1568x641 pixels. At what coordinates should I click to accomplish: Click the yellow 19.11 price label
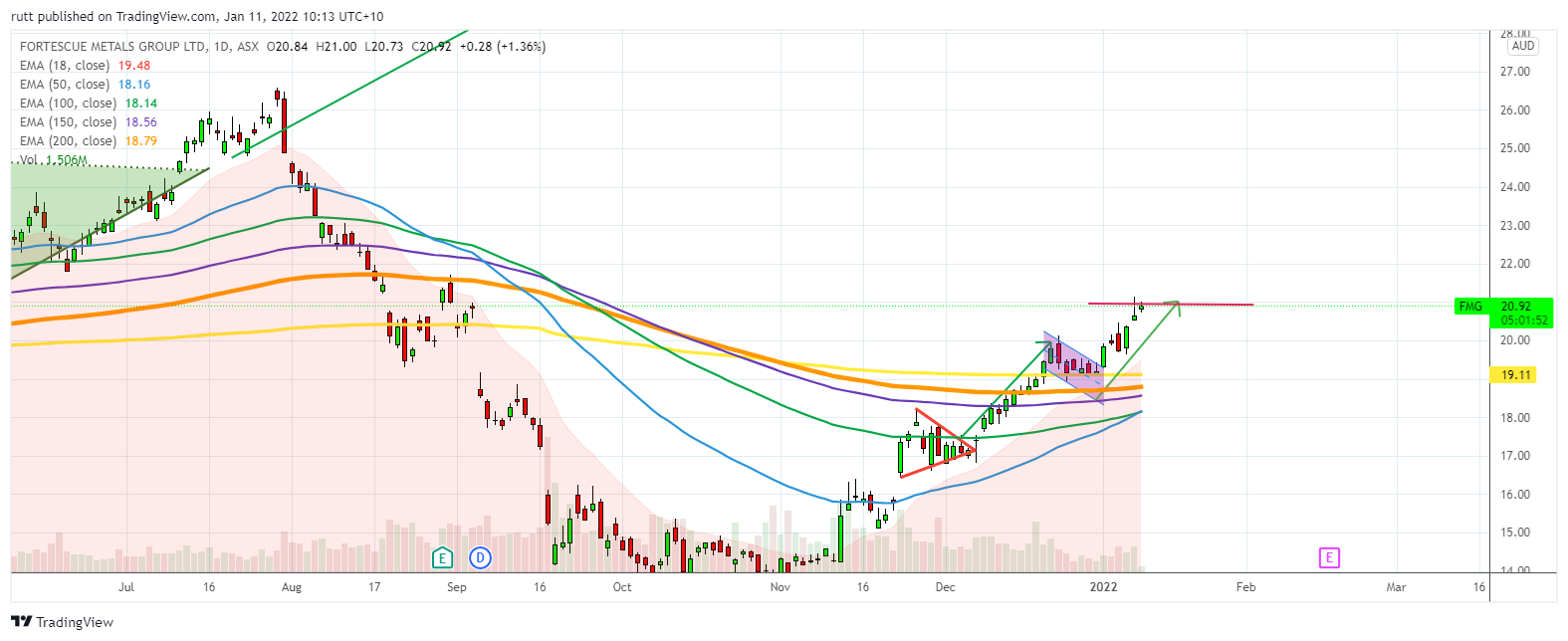coord(1515,375)
